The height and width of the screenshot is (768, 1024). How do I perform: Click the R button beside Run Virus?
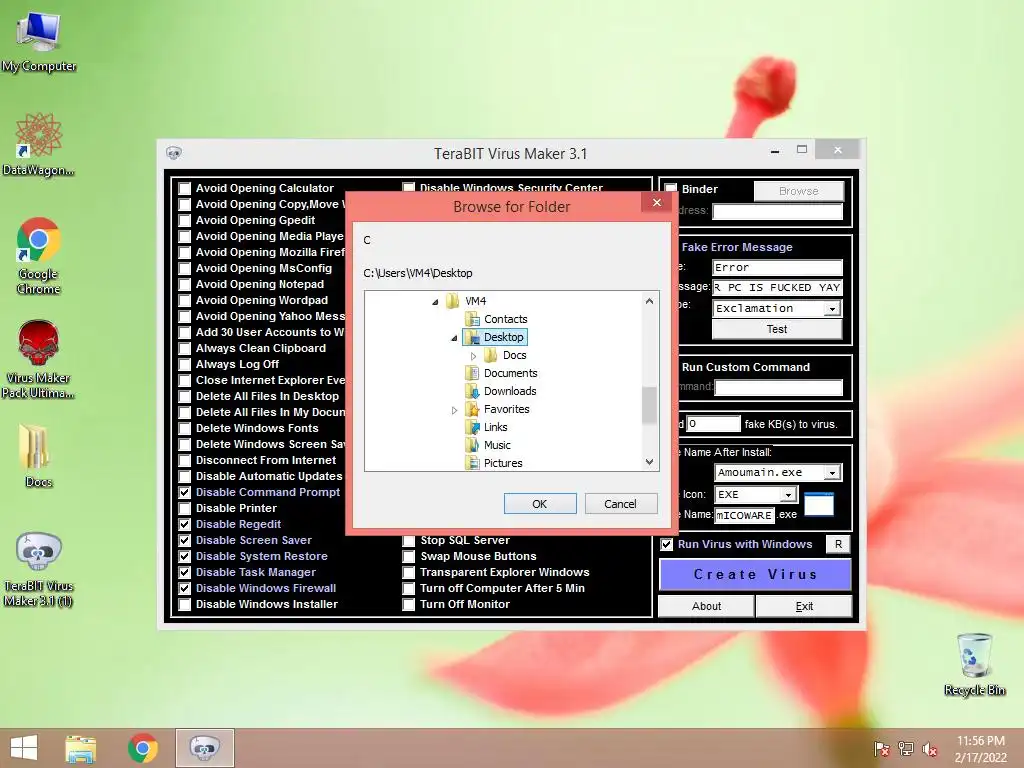point(839,545)
